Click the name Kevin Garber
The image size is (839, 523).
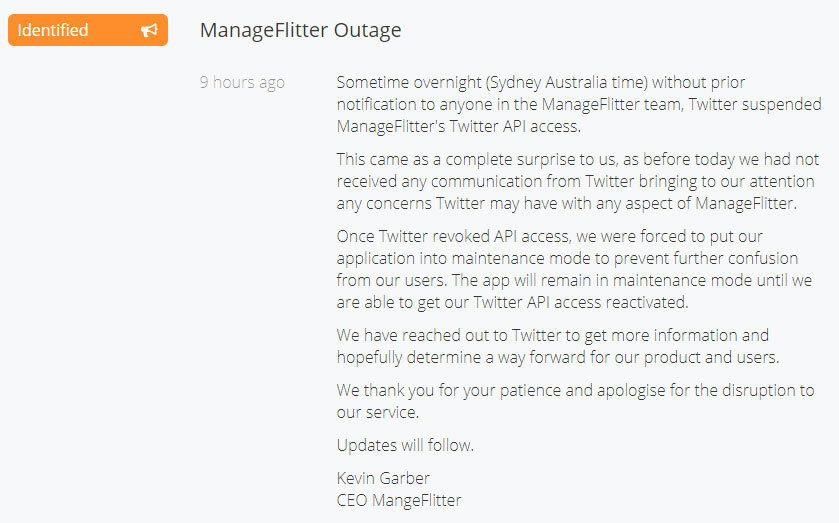tap(383, 478)
